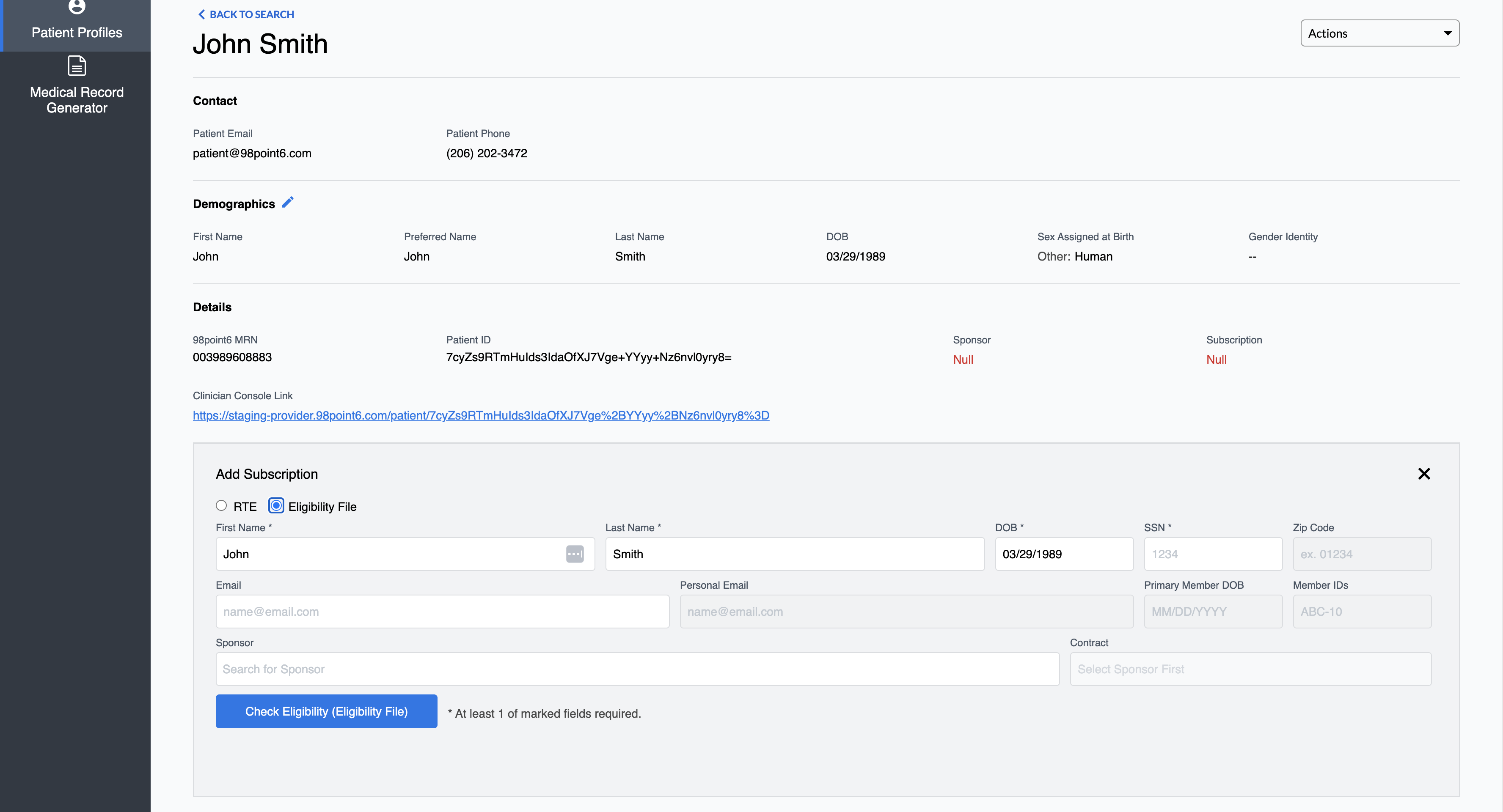Click the 'At least 1 of marked fields required' note
This screenshot has height=812, width=1503.
coord(544,713)
